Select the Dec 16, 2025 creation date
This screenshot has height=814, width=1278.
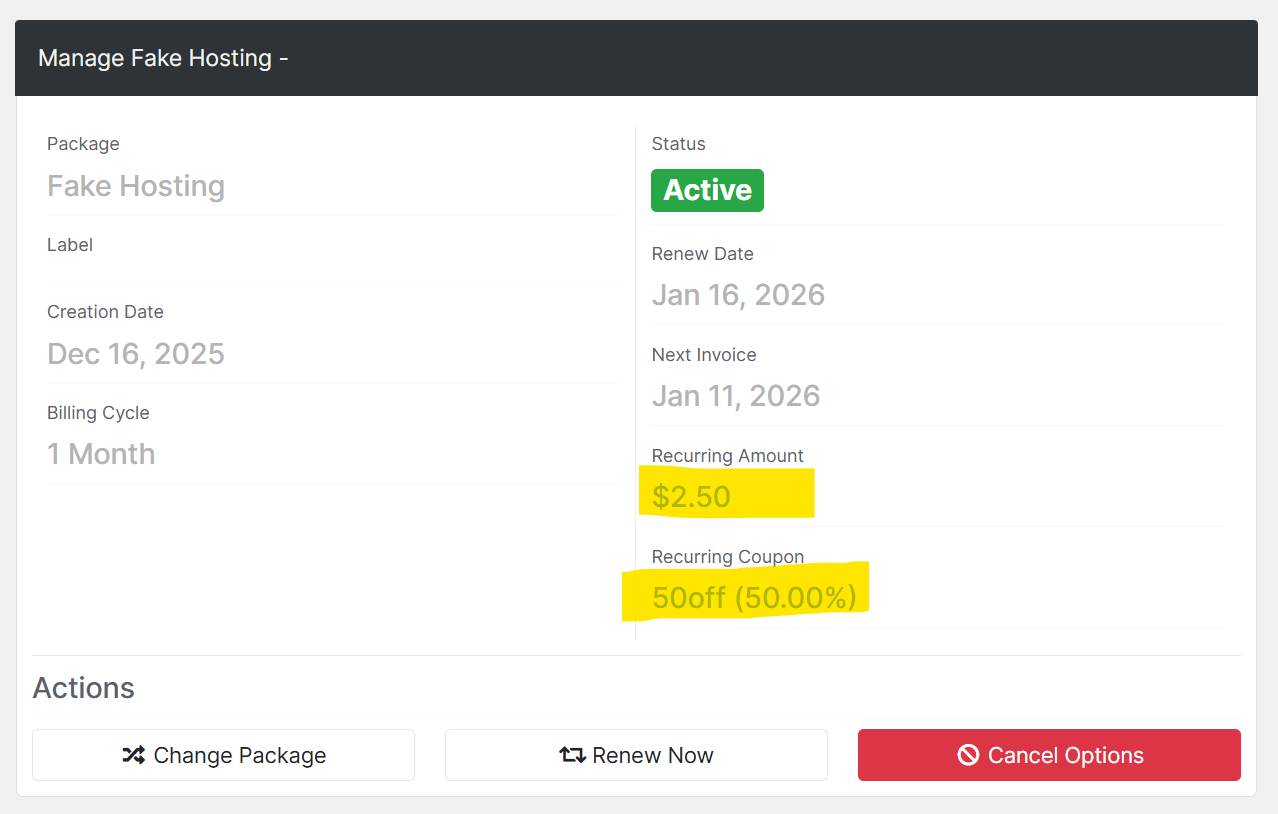pos(136,354)
